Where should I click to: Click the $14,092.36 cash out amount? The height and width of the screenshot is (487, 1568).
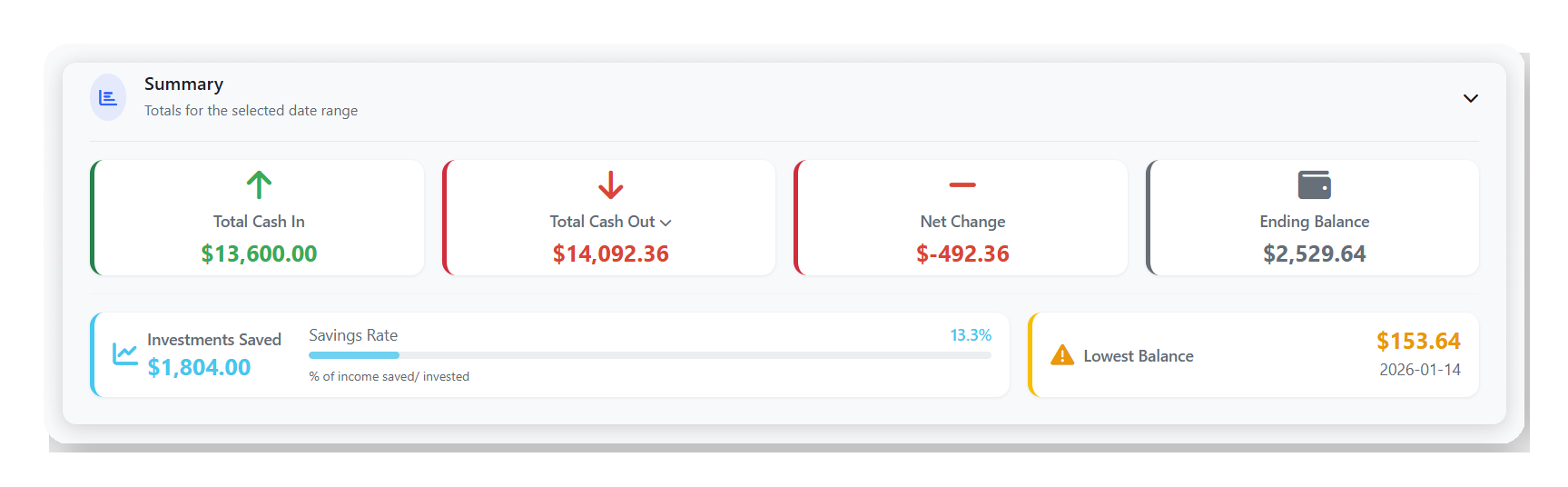click(x=610, y=253)
